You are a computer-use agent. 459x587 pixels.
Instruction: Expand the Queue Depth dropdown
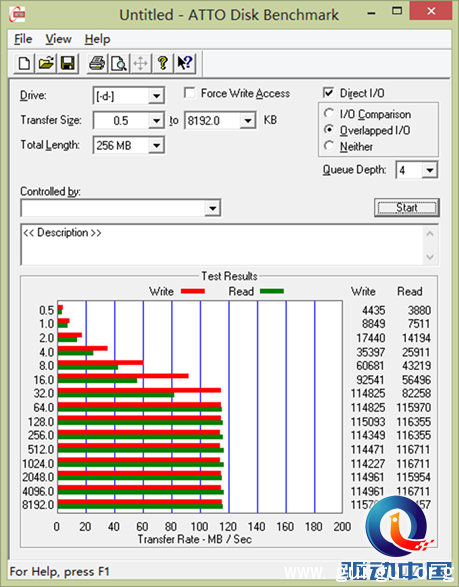pos(430,170)
